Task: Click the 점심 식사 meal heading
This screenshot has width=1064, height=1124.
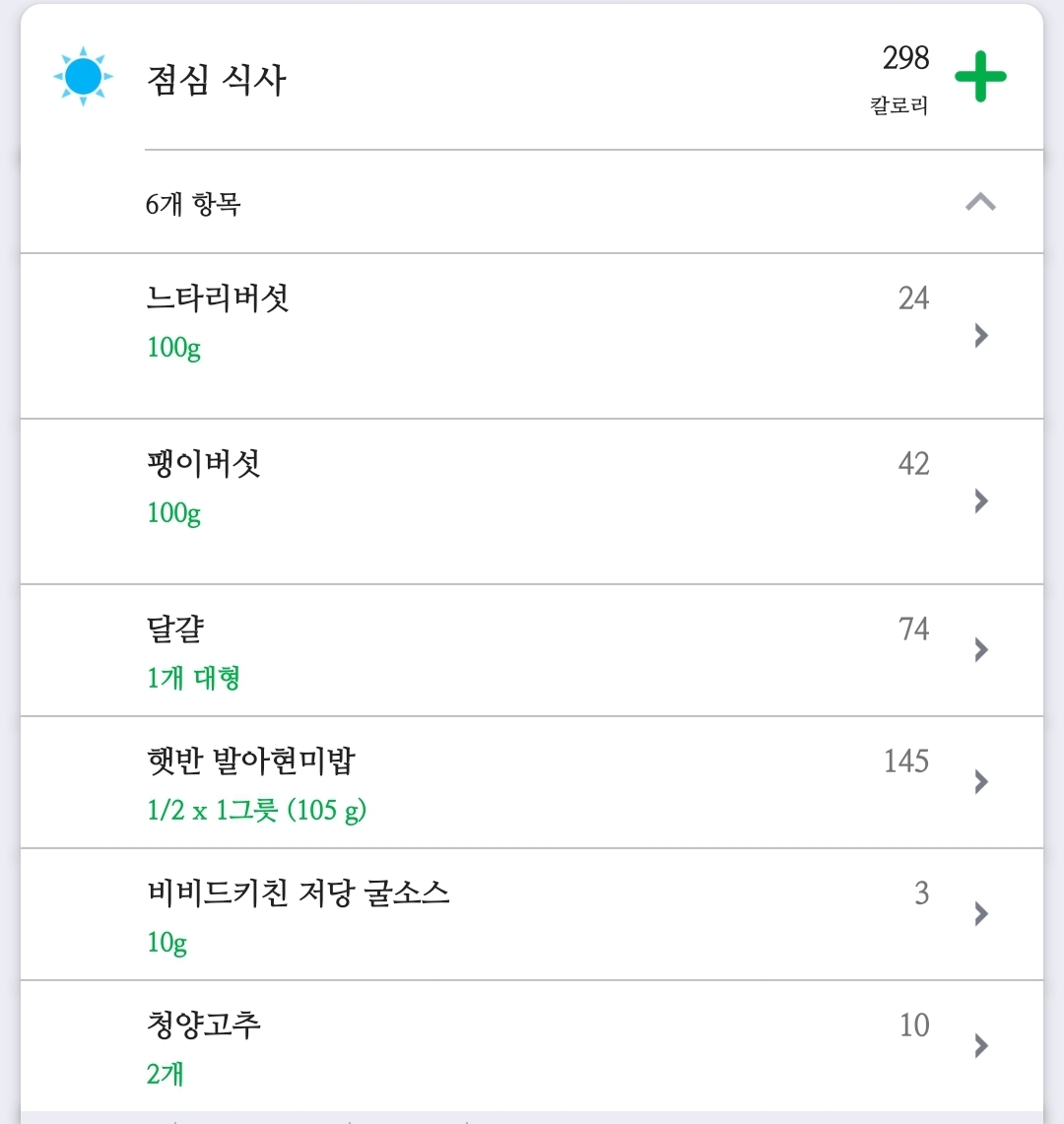Action: click(216, 79)
